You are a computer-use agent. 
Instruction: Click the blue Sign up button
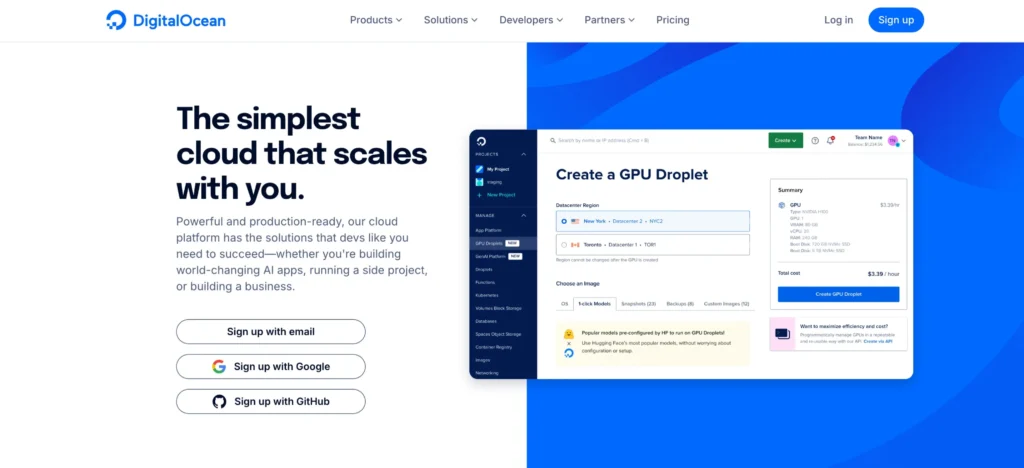[896, 20]
